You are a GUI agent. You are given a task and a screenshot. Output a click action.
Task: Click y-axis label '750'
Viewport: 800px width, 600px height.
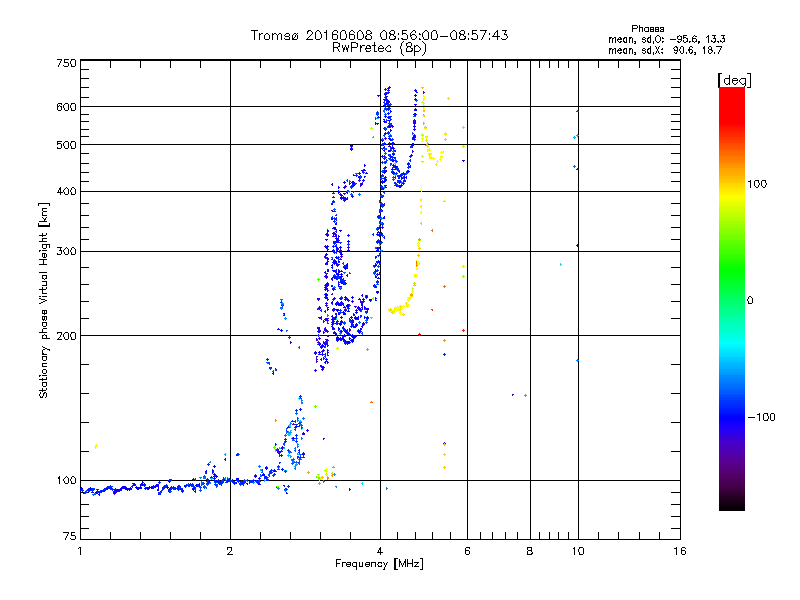(66, 63)
